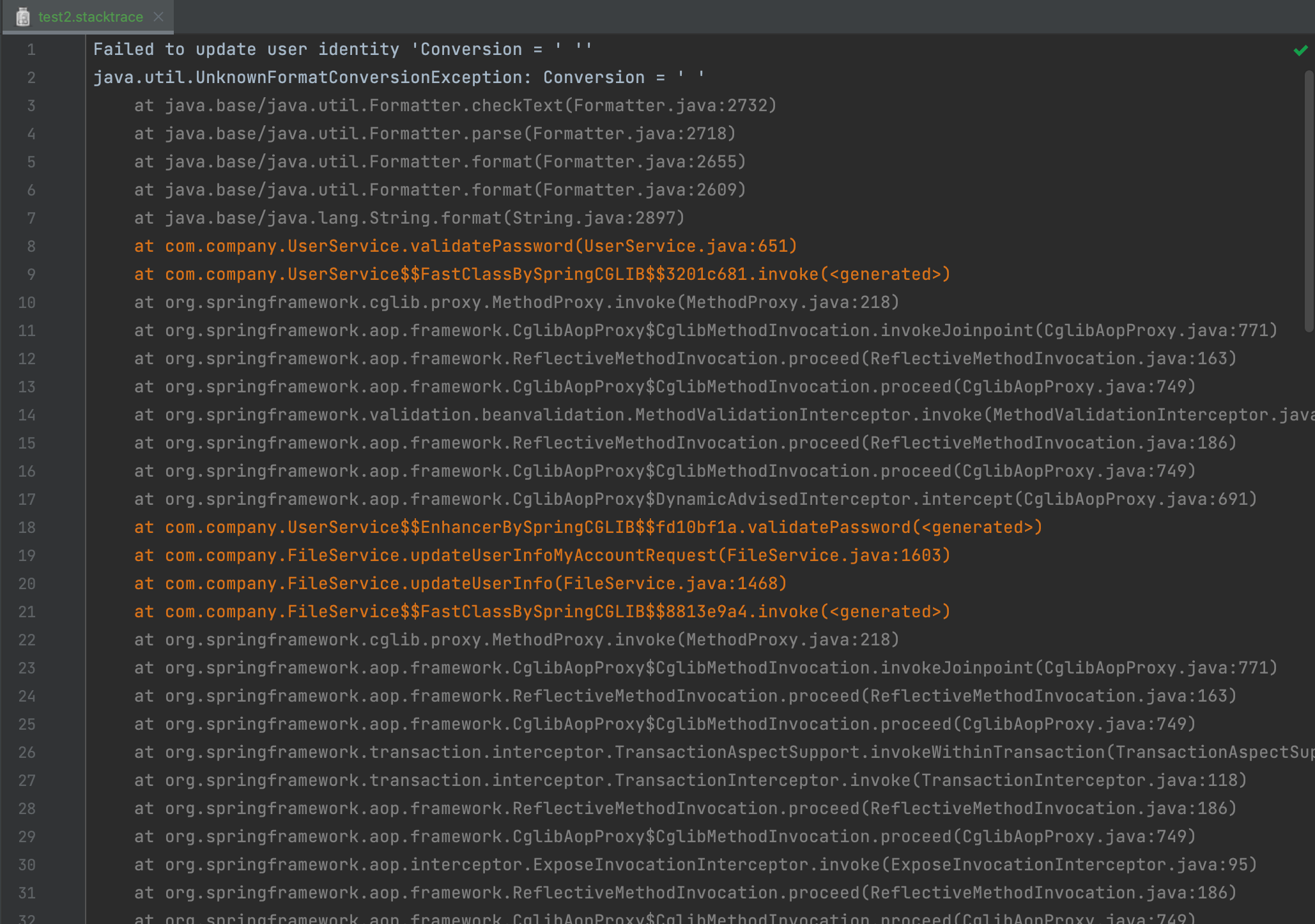Image resolution: width=1315 pixels, height=924 pixels.
Task: Open FileService.java:1468 in updateUserInfo
Action: (460, 583)
